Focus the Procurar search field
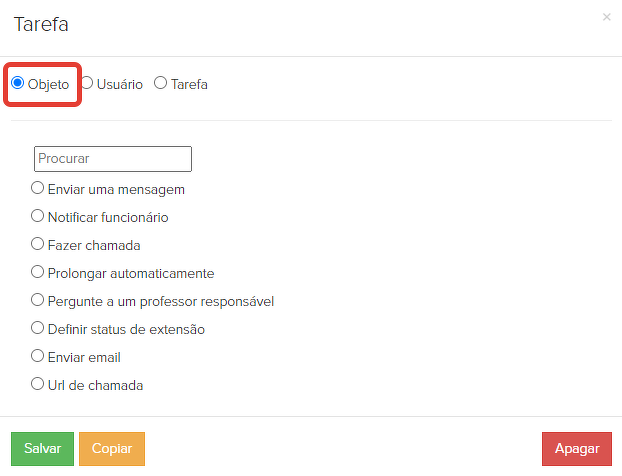 112,159
